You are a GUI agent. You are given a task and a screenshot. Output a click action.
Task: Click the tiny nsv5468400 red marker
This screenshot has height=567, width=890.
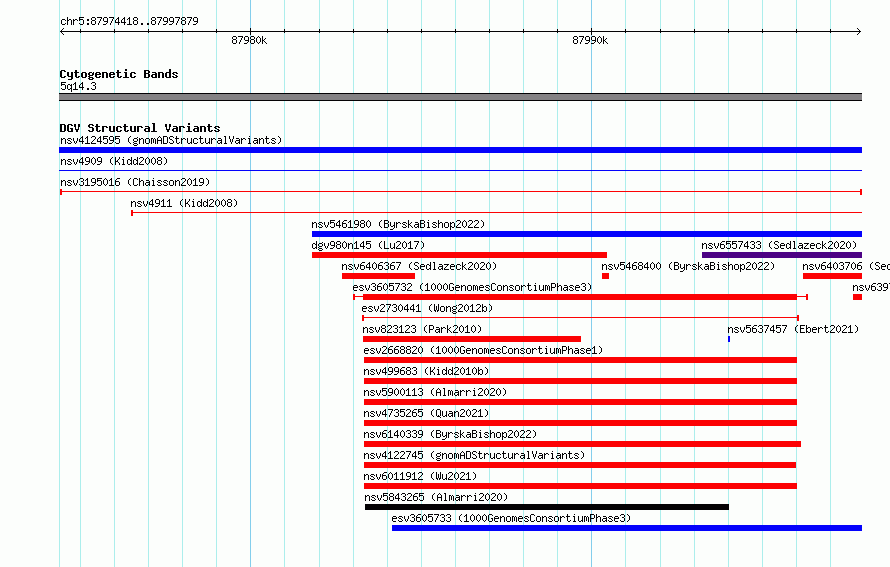point(606,276)
